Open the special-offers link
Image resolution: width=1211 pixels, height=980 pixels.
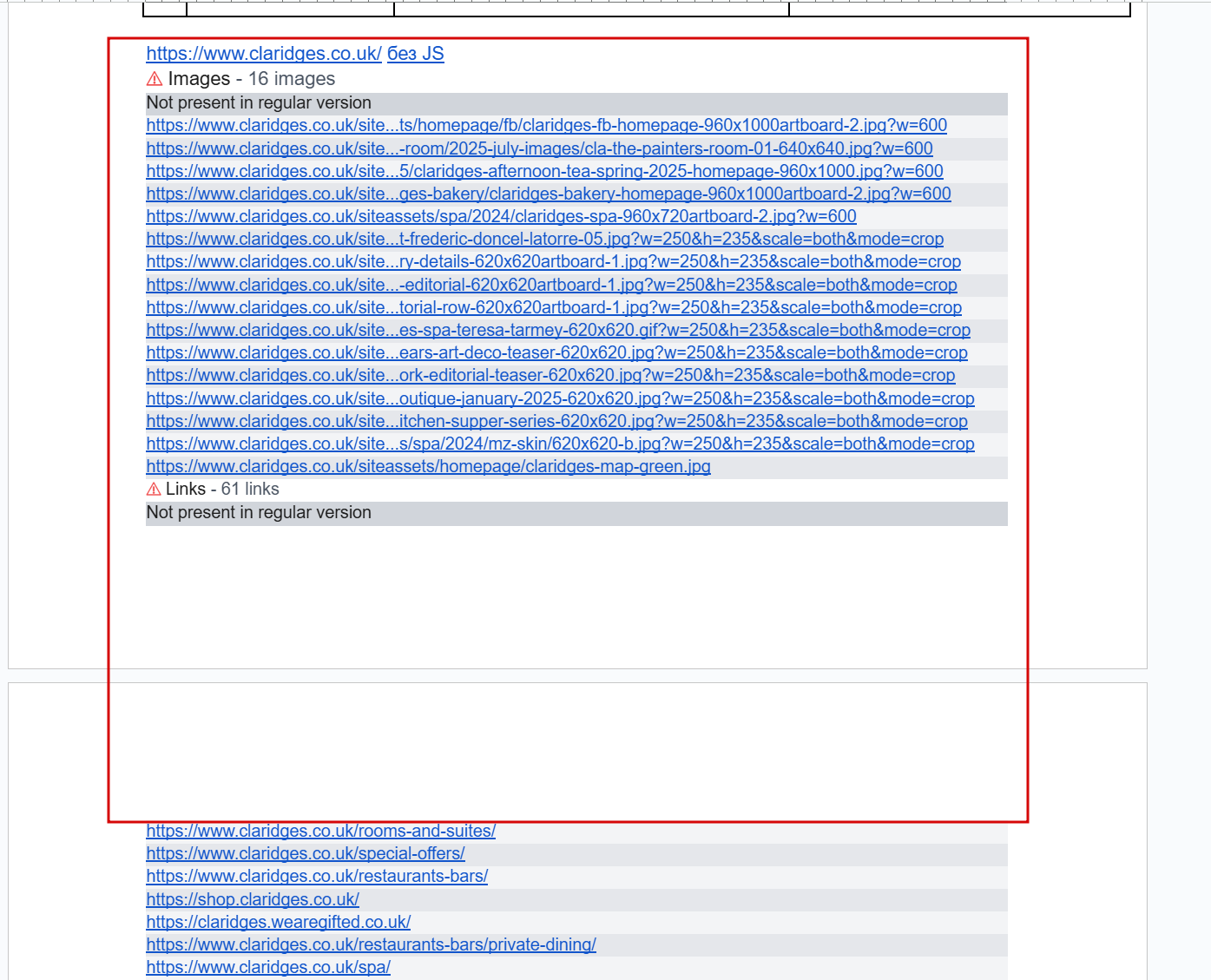click(x=306, y=854)
